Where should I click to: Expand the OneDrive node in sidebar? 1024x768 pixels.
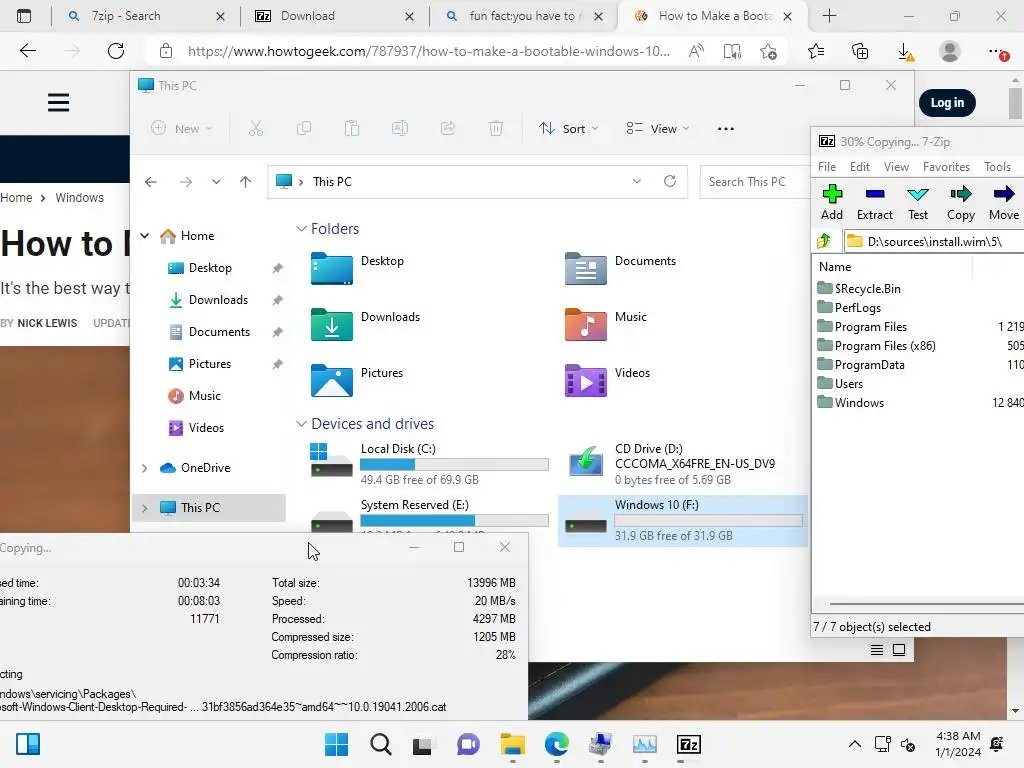point(145,468)
